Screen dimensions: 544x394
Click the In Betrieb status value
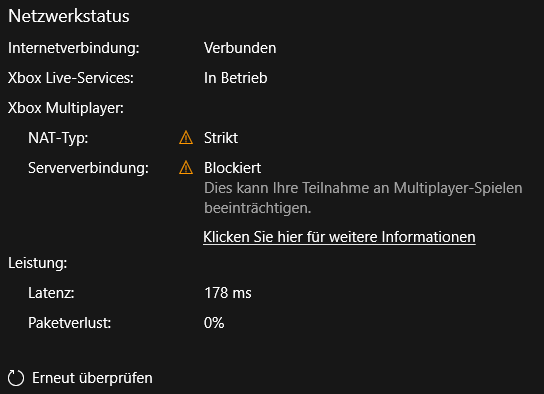pyautogui.click(x=236, y=78)
